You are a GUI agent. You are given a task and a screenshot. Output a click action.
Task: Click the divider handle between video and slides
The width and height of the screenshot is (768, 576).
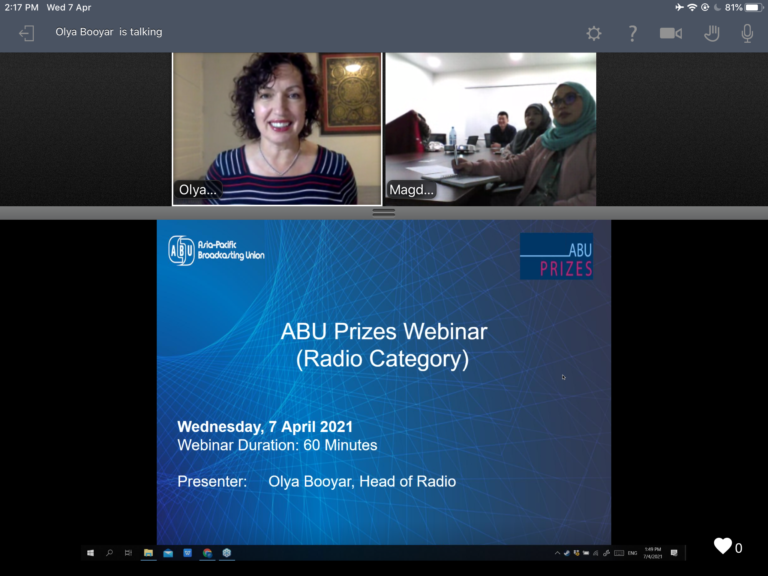point(384,213)
